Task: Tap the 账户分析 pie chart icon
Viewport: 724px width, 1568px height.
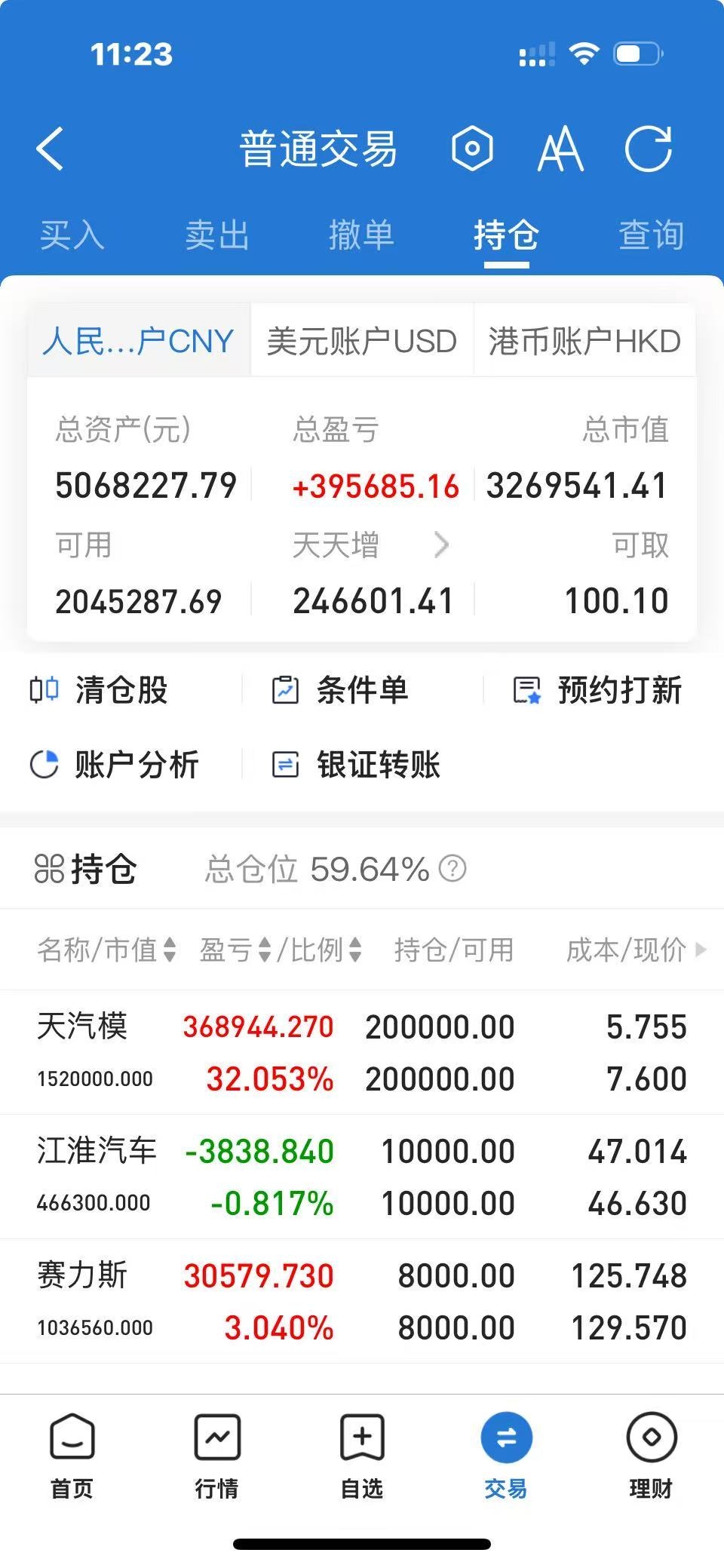Action: (44, 764)
